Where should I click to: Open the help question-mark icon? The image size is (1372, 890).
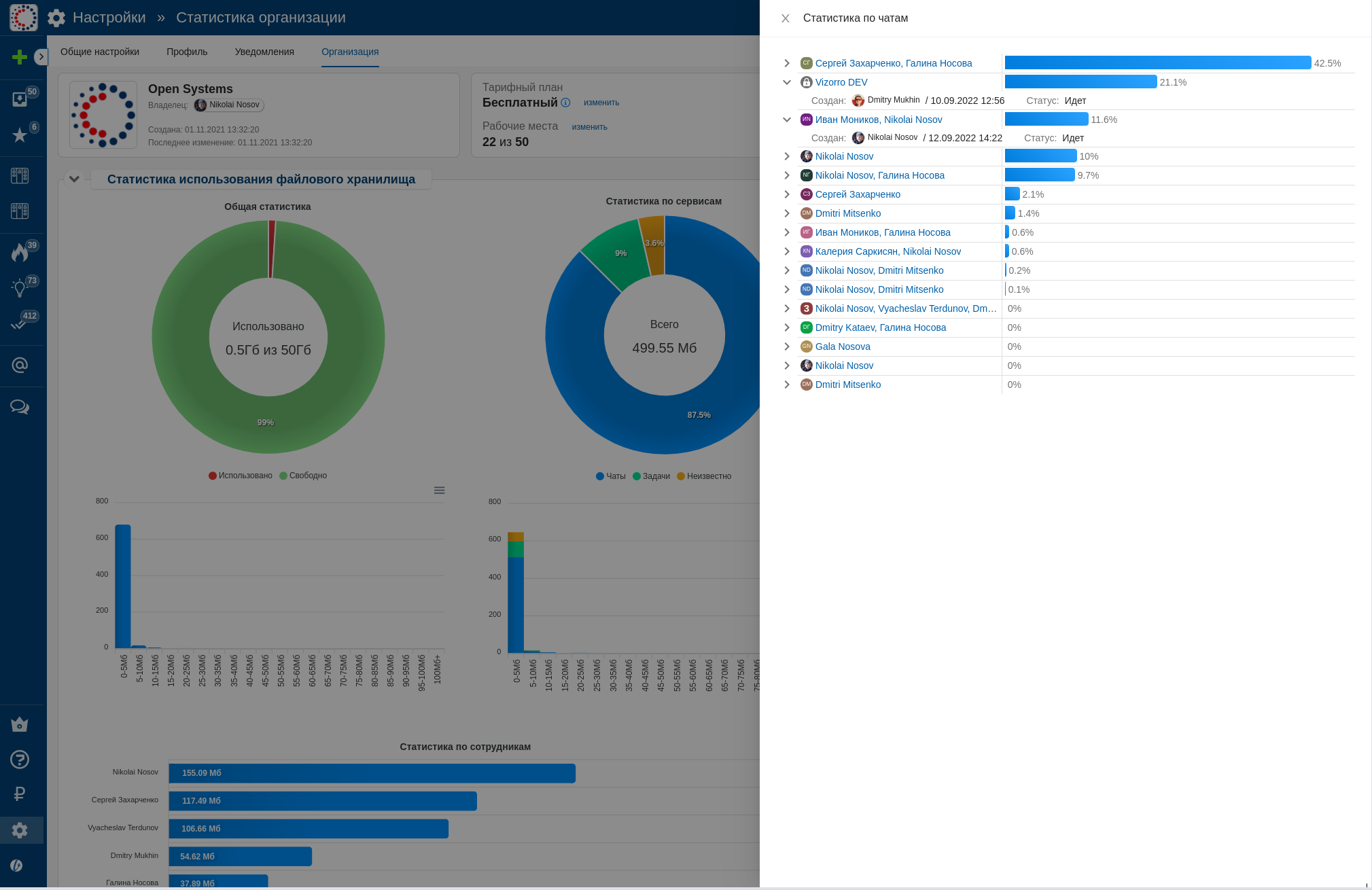pos(20,759)
